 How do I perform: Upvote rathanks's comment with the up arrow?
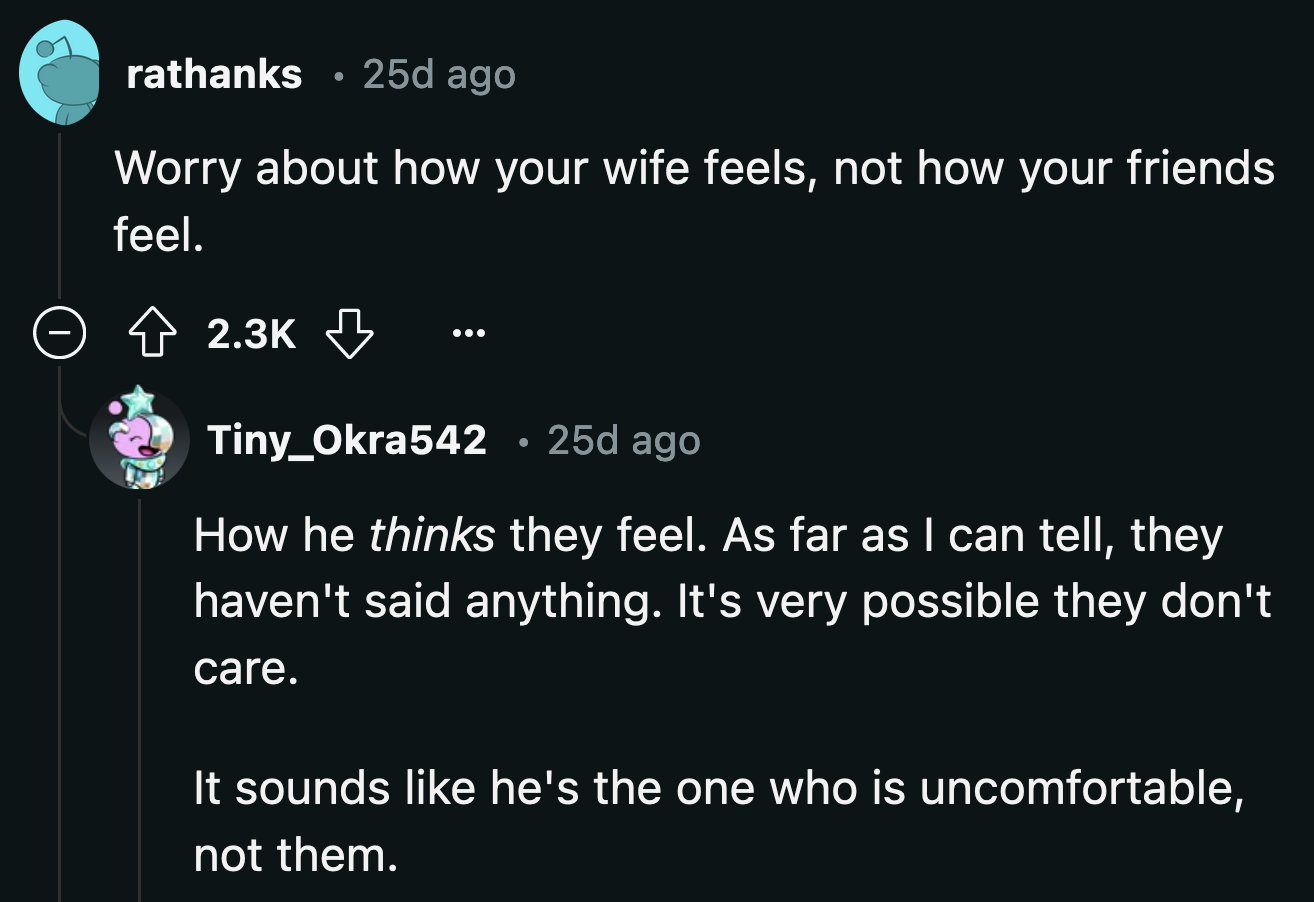pos(151,334)
